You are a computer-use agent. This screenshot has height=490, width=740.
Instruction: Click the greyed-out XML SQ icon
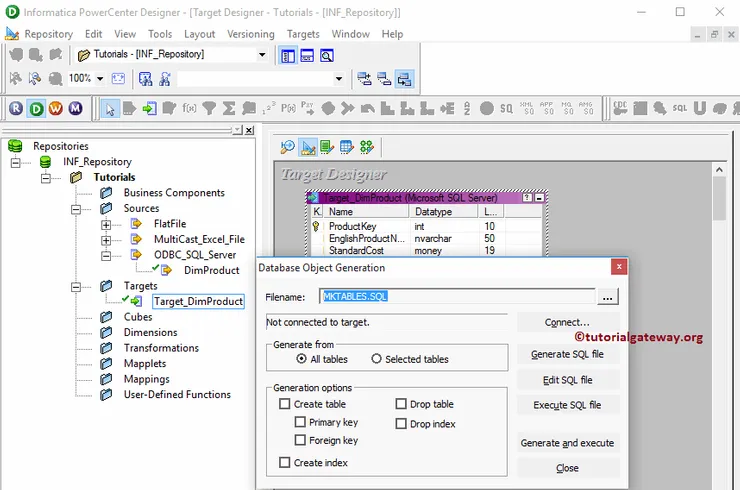point(527,109)
